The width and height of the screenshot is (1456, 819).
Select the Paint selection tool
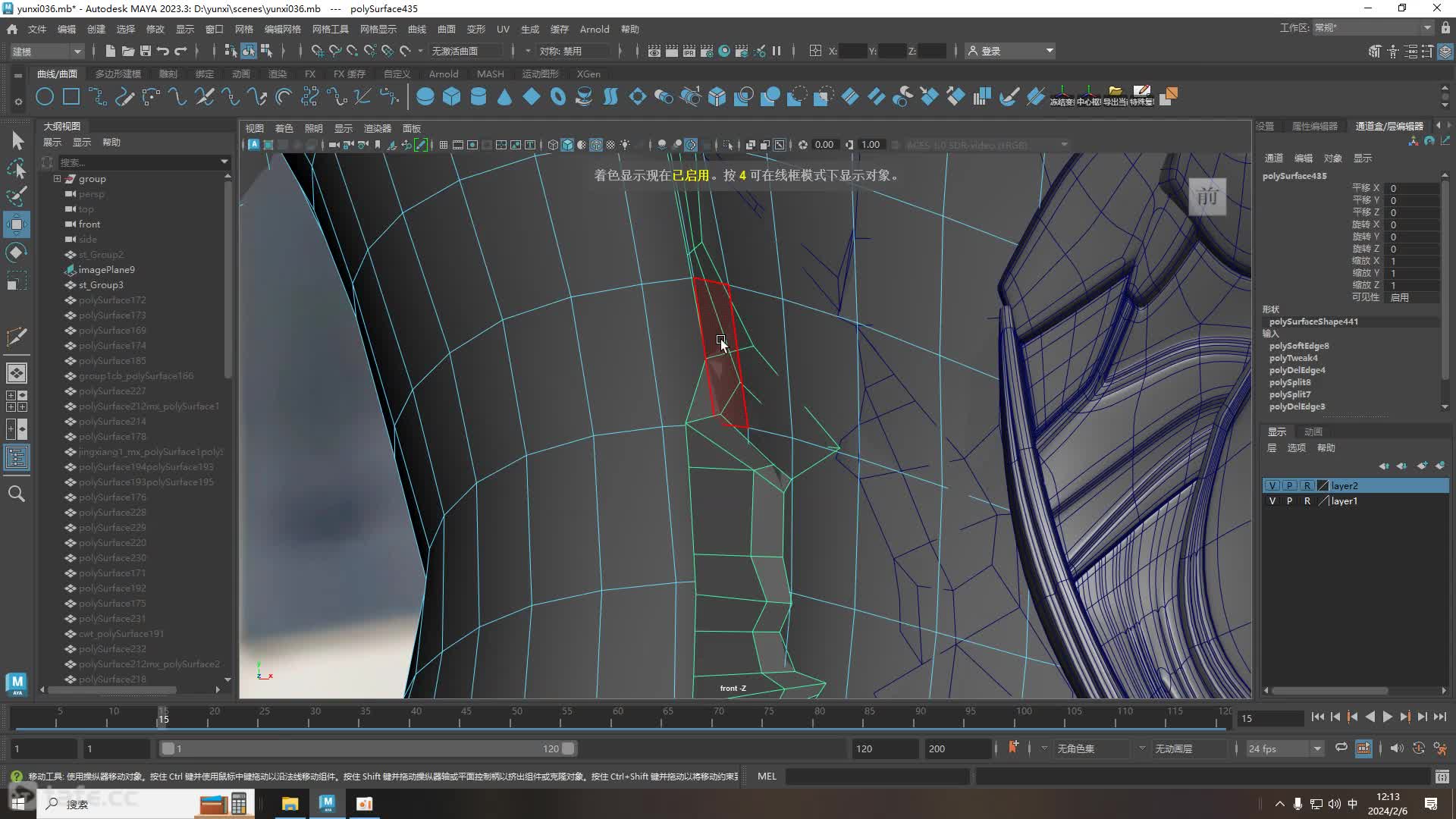(x=17, y=196)
